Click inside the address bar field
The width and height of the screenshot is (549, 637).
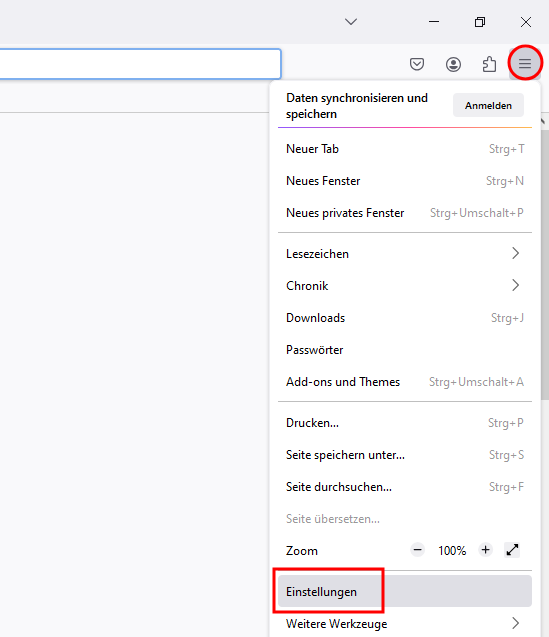[140, 64]
